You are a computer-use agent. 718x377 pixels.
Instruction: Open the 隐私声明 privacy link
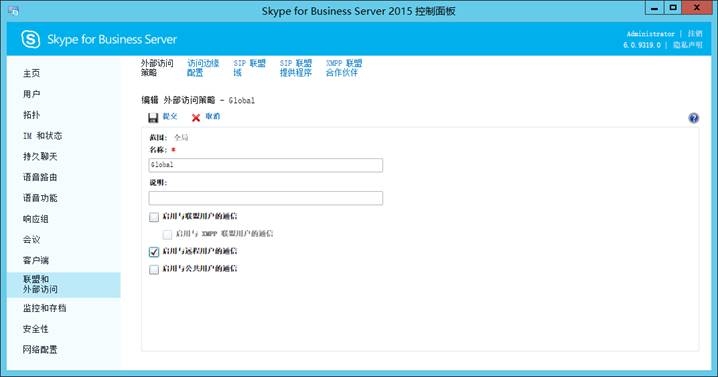pos(687,45)
